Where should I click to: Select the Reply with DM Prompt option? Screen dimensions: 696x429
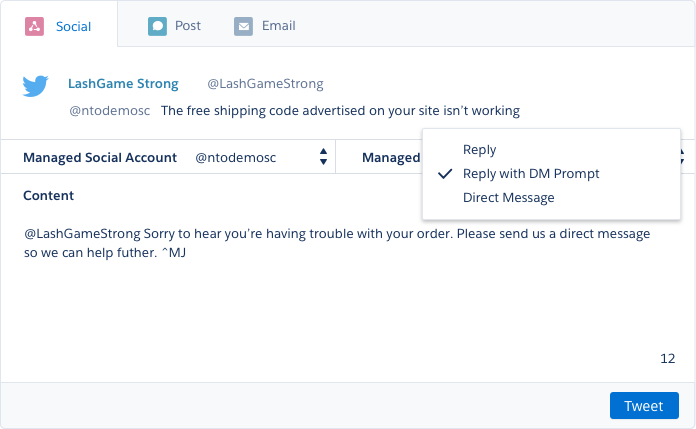[x=531, y=174]
